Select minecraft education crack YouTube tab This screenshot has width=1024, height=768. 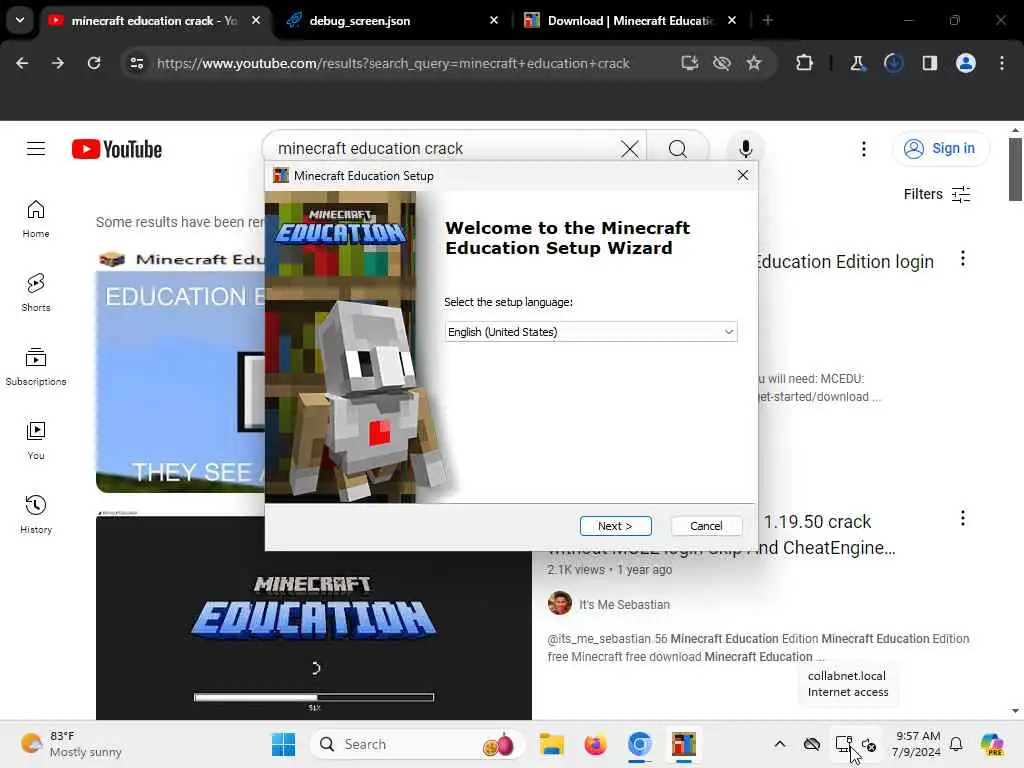coord(153,21)
